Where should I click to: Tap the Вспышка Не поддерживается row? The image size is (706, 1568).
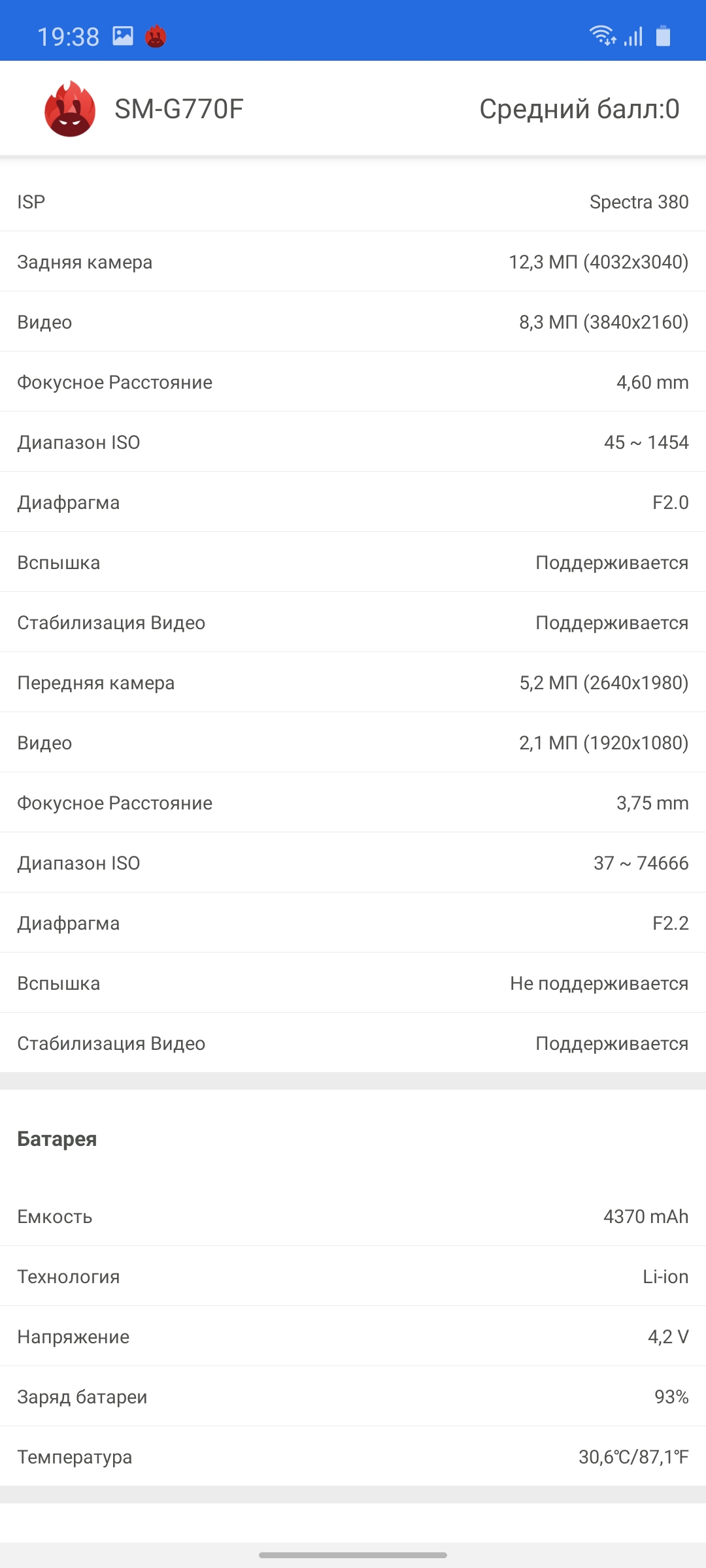click(x=353, y=983)
